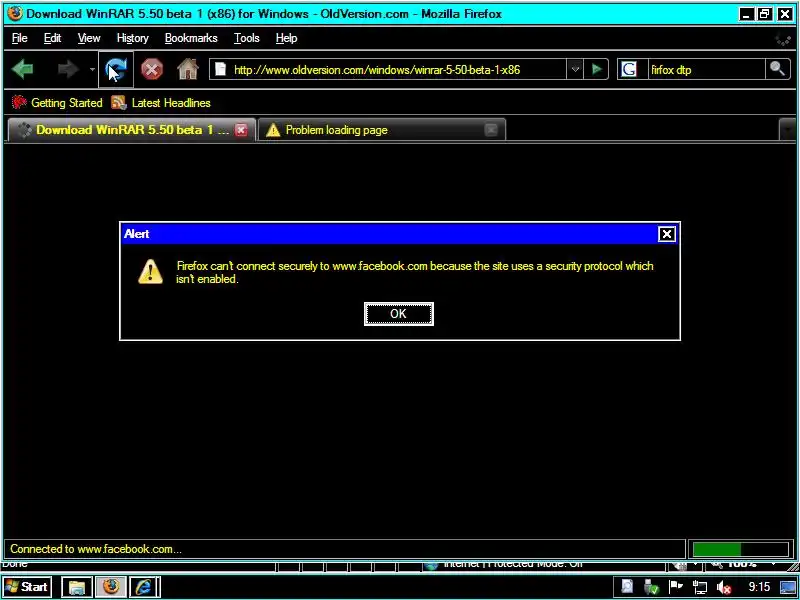Close the Problem loading page tab
This screenshot has height=600, width=800.
click(x=491, y=130)
